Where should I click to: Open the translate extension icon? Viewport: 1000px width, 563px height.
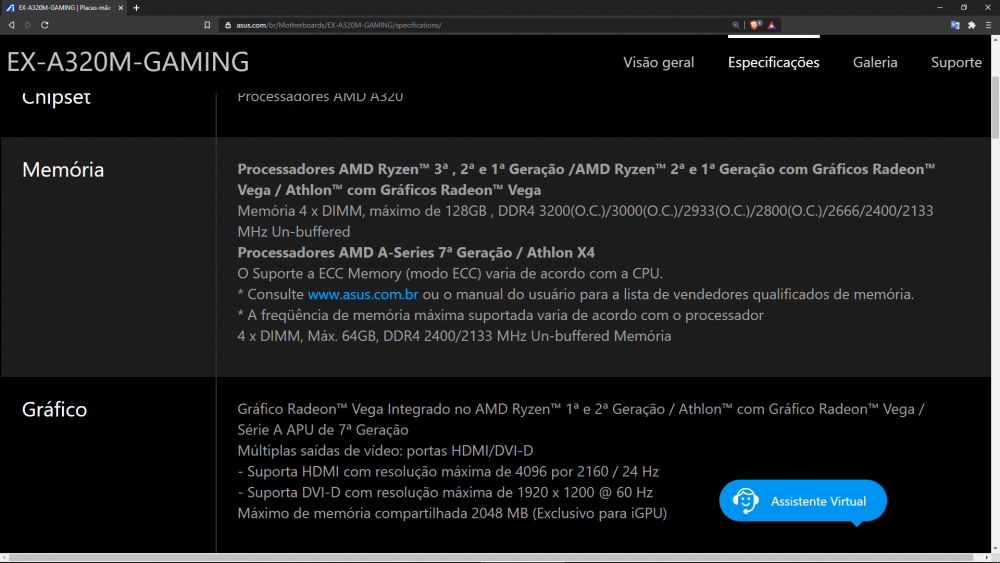click(x=955, y=24)
